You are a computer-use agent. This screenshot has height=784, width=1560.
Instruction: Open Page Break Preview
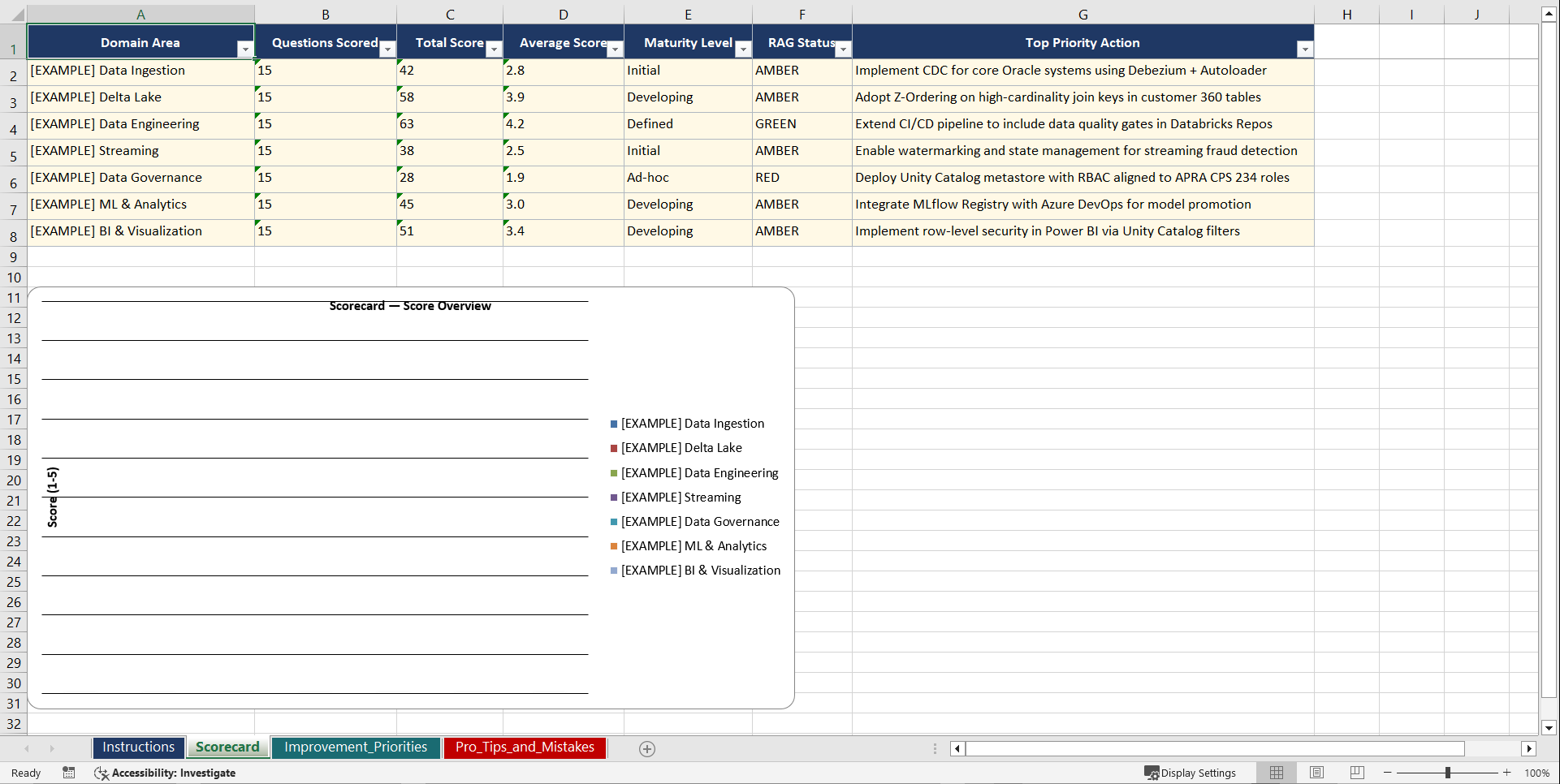(x=1356, y=773)
